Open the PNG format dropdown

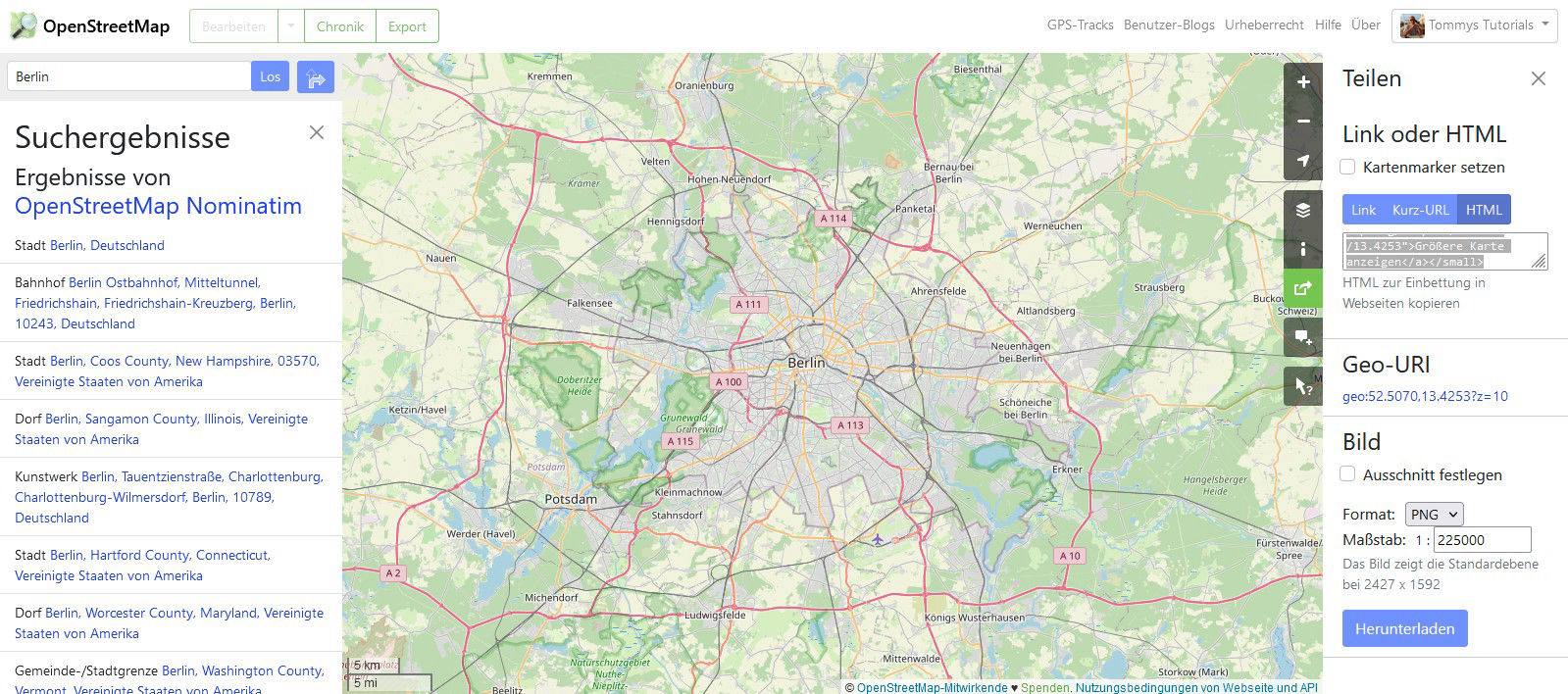(1434, 514)
